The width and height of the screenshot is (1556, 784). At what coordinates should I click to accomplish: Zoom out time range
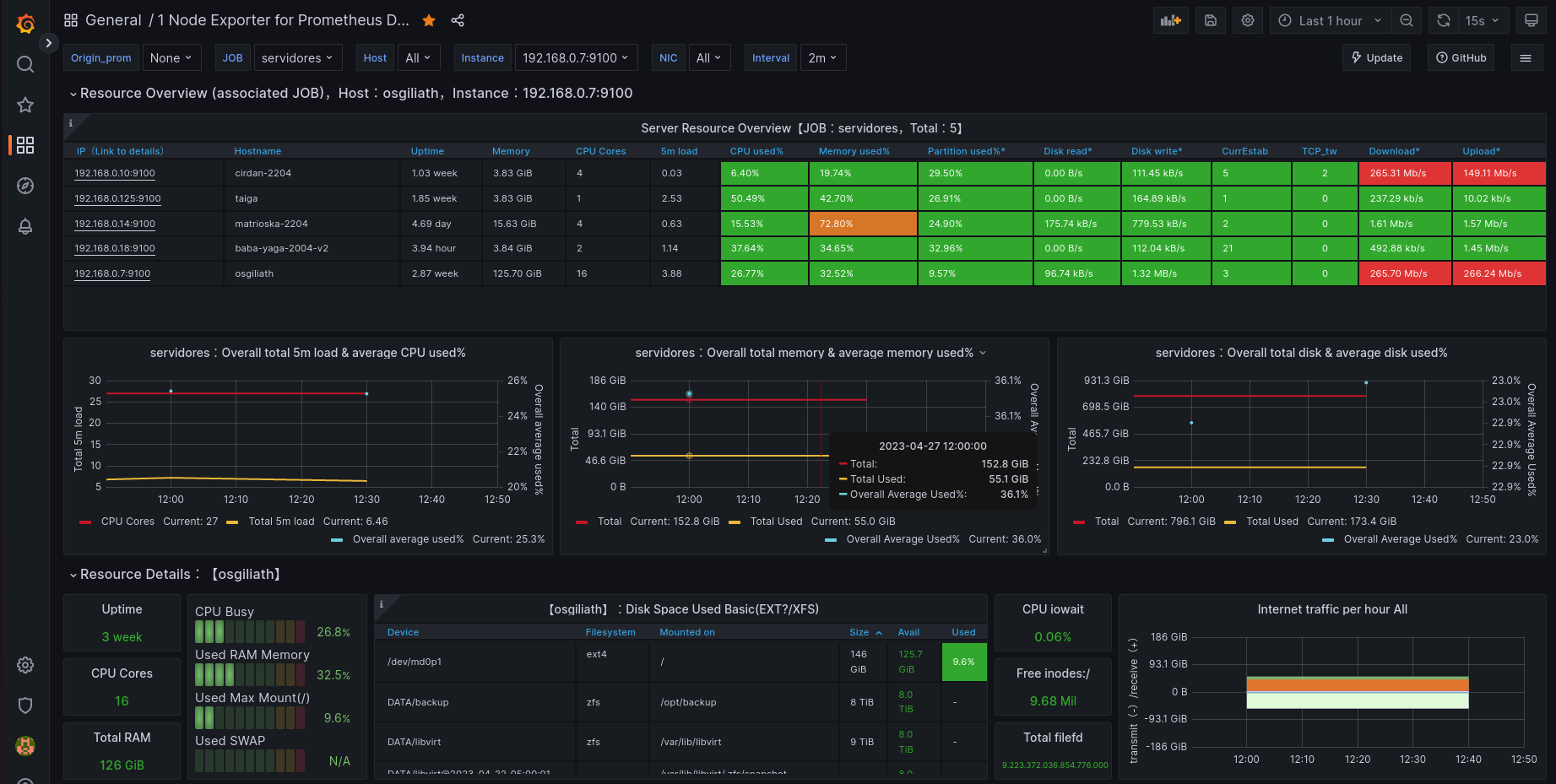[x=1407, y=20]
